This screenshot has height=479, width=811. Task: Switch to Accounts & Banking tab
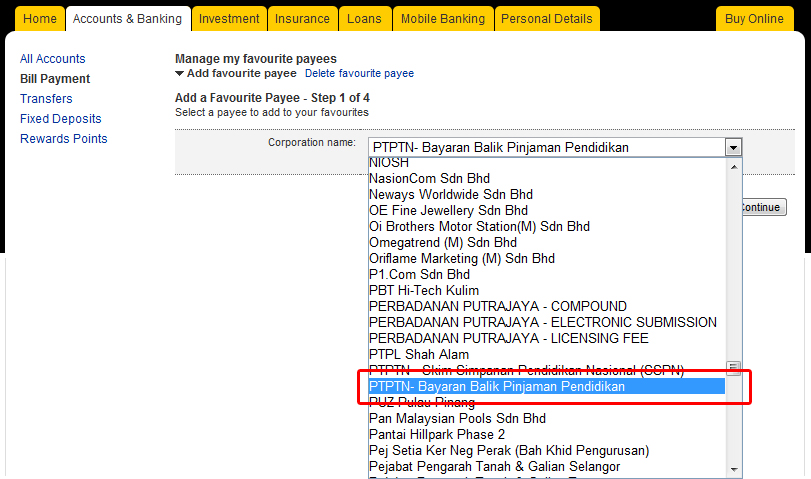coord(128,19)
